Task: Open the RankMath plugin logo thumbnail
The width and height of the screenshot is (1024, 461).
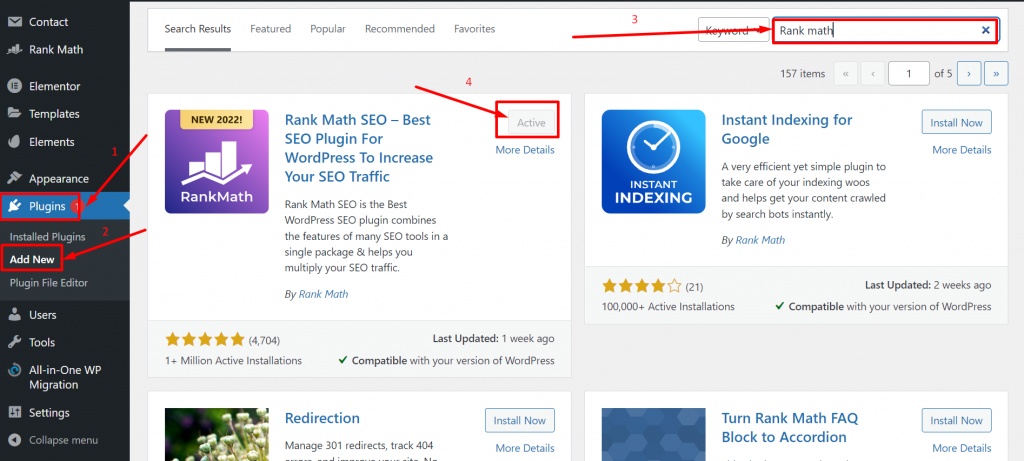Action: (217, 161)
